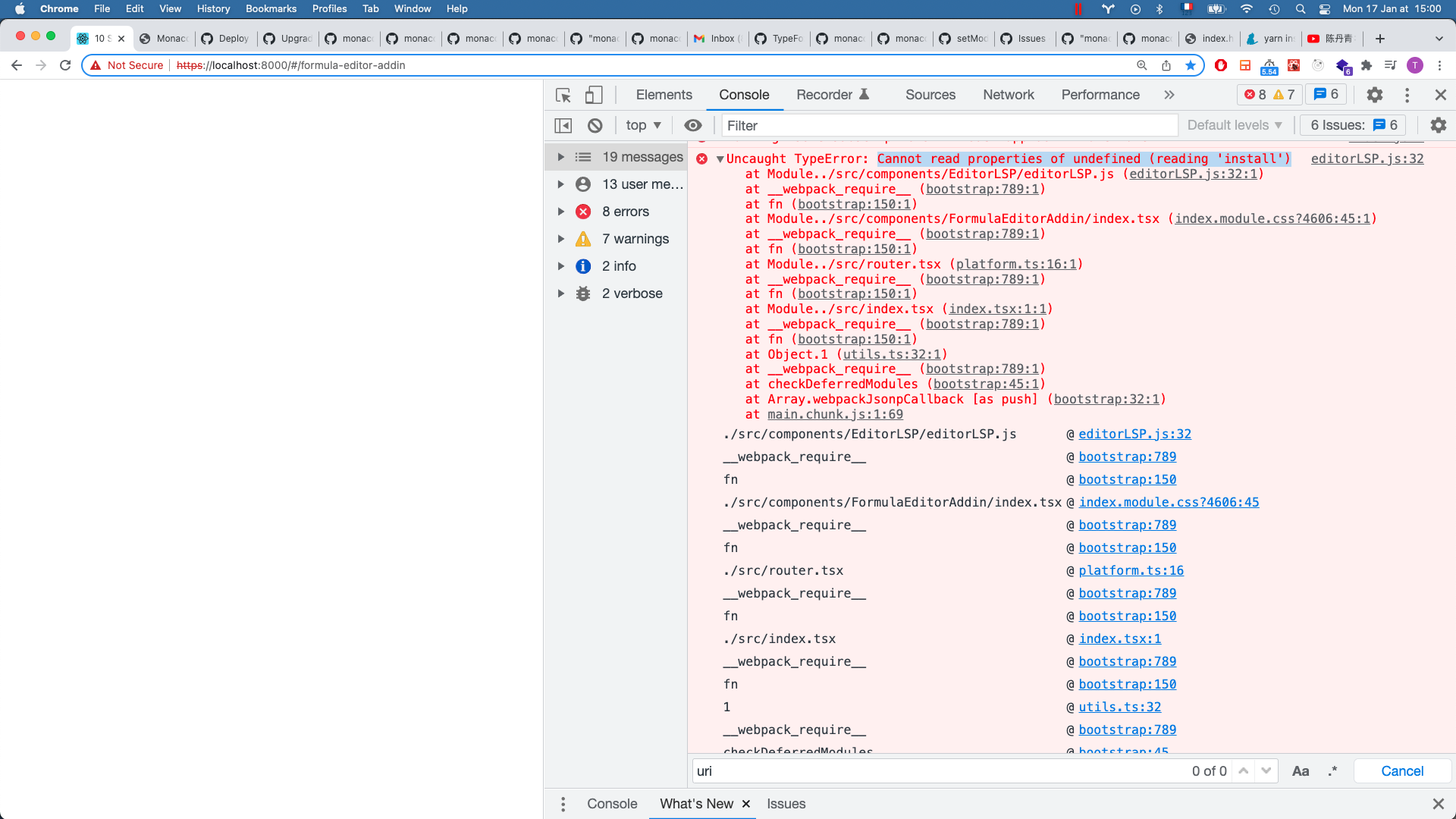Enable regex search with the .* toggle
This screenshot has height=819, width=1456.
point(1331,770)
